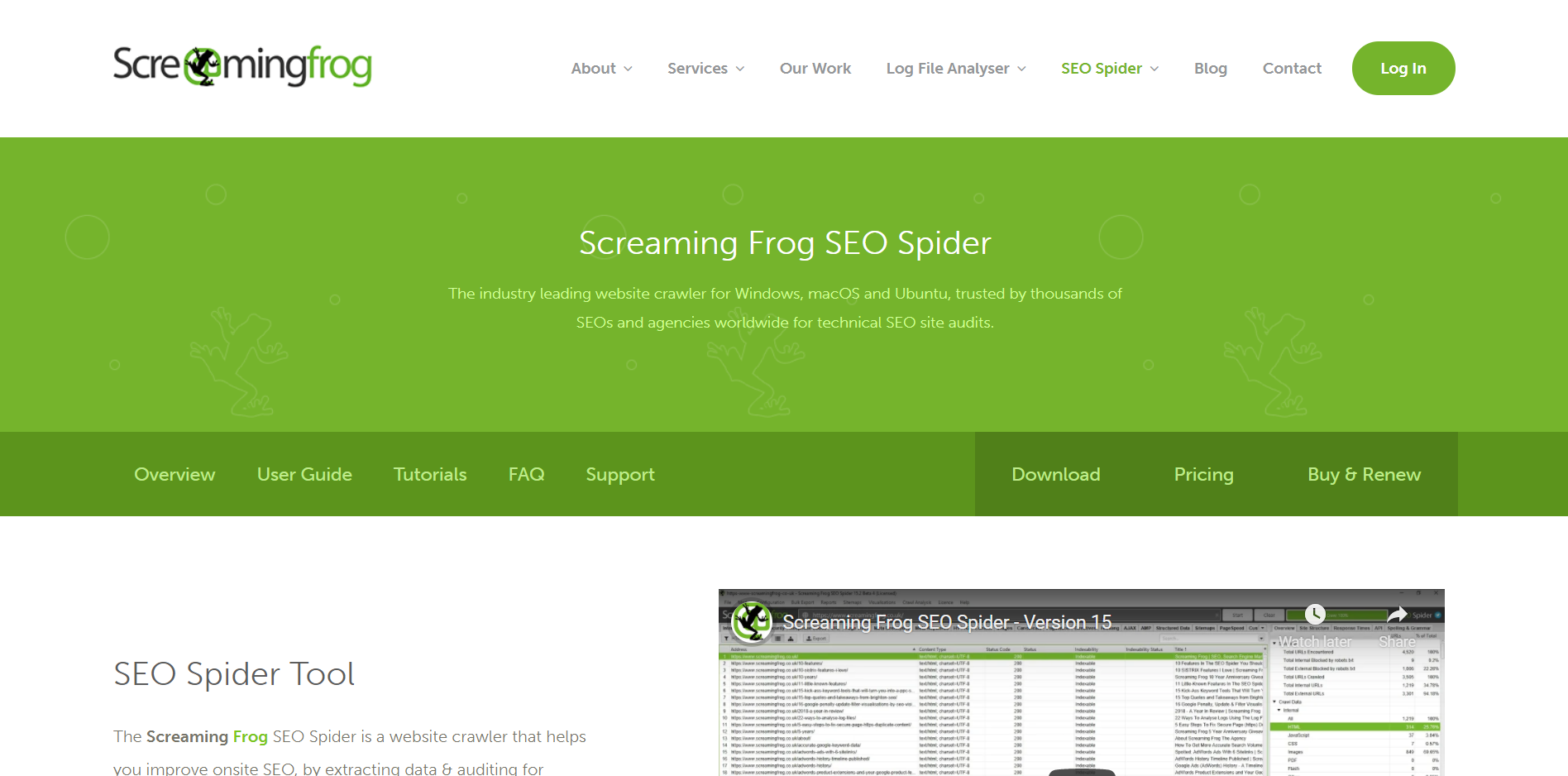Screen dimensions: 1568x776
Task: Open the FAQ tab
Action: pyautogui.click(x=527, y=474)
